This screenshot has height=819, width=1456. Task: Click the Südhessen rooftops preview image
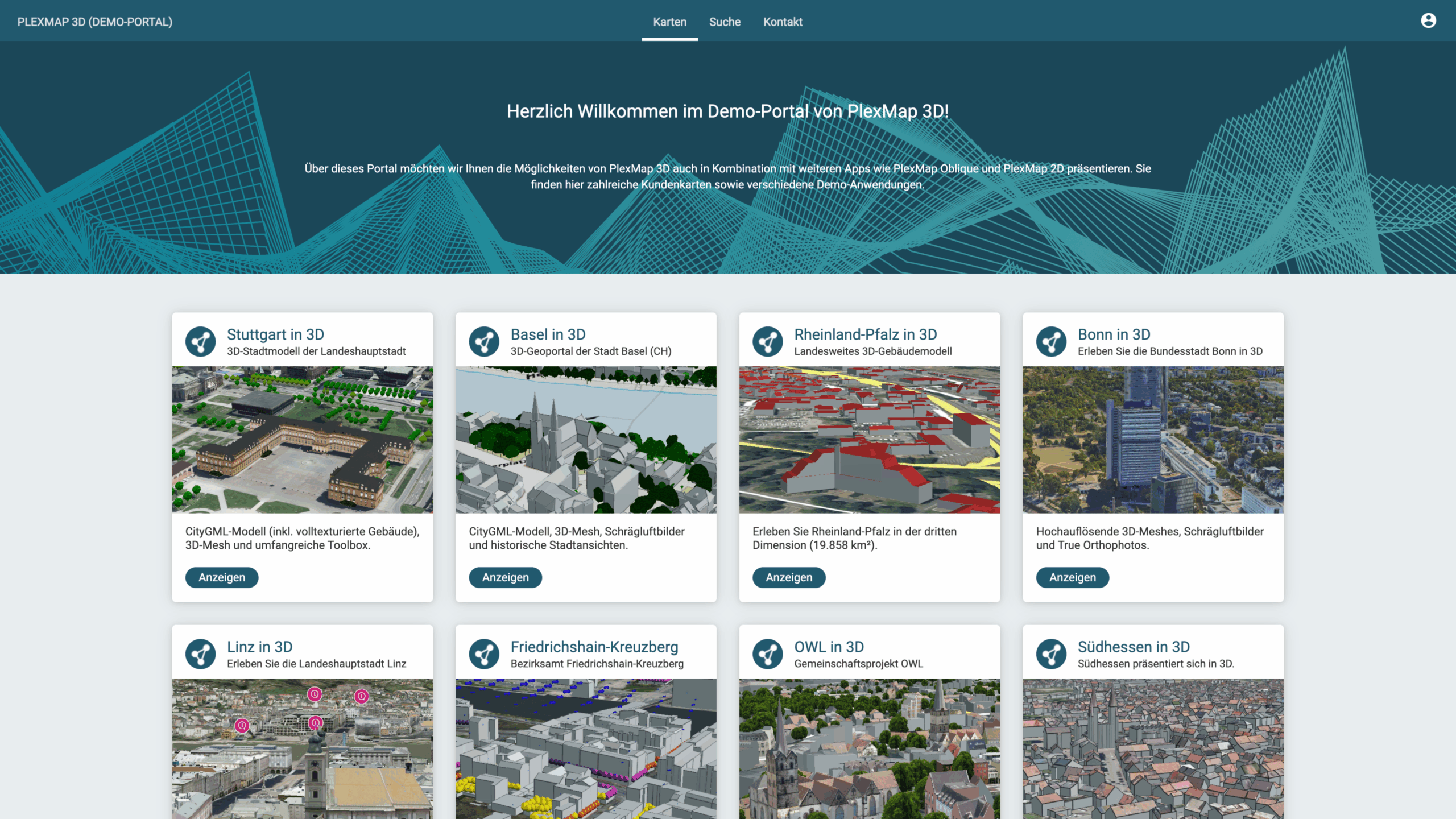click(x=1153, y=748)
